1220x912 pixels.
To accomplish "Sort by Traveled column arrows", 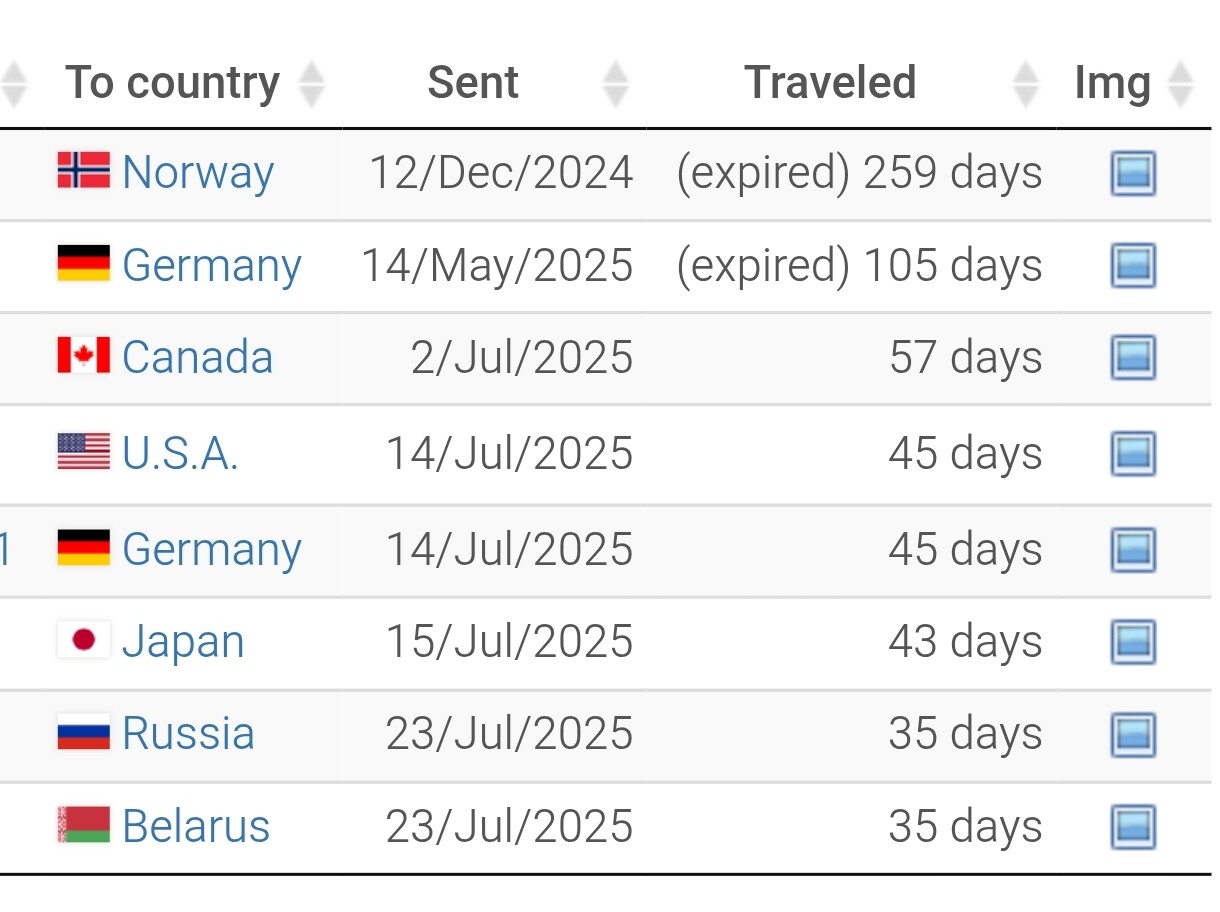I will [x=1026, y=84].
